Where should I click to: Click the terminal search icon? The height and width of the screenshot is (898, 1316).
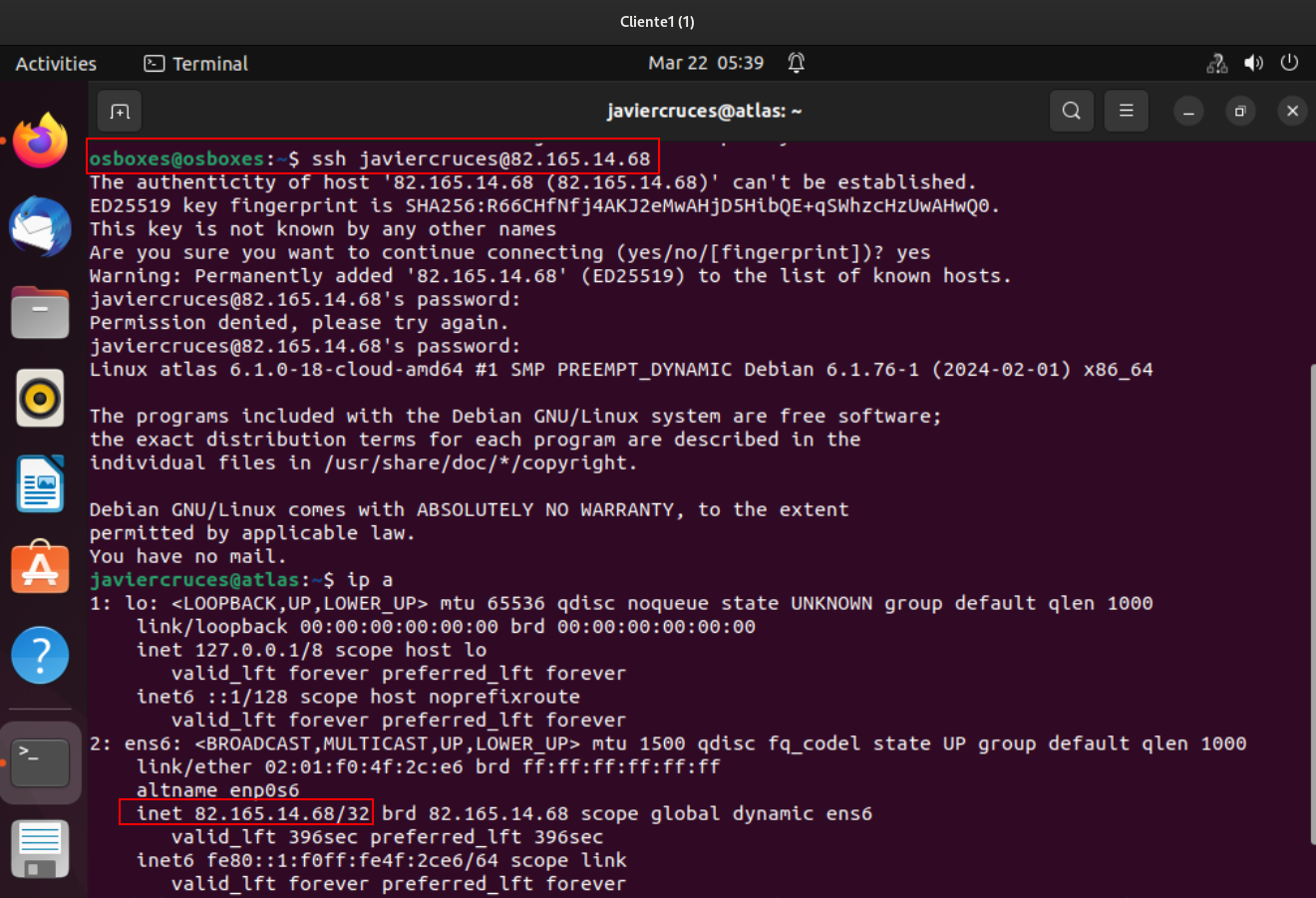coord(1072,111)
